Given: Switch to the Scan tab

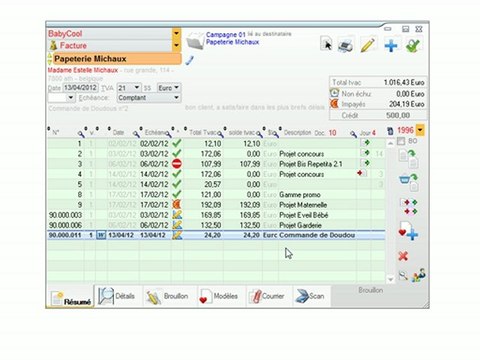Looking at the screenshot, I should pyautogui.click(x=311, y=296).
